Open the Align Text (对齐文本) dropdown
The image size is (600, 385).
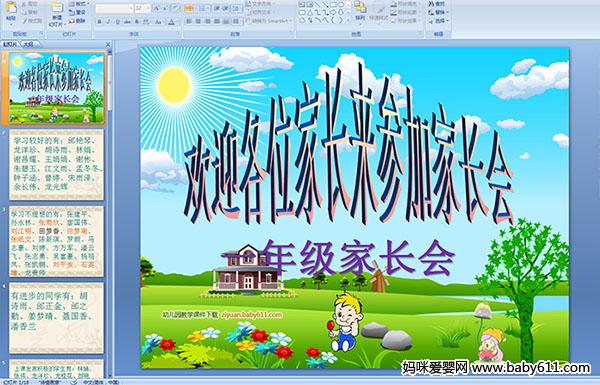[x=262, y=12]
